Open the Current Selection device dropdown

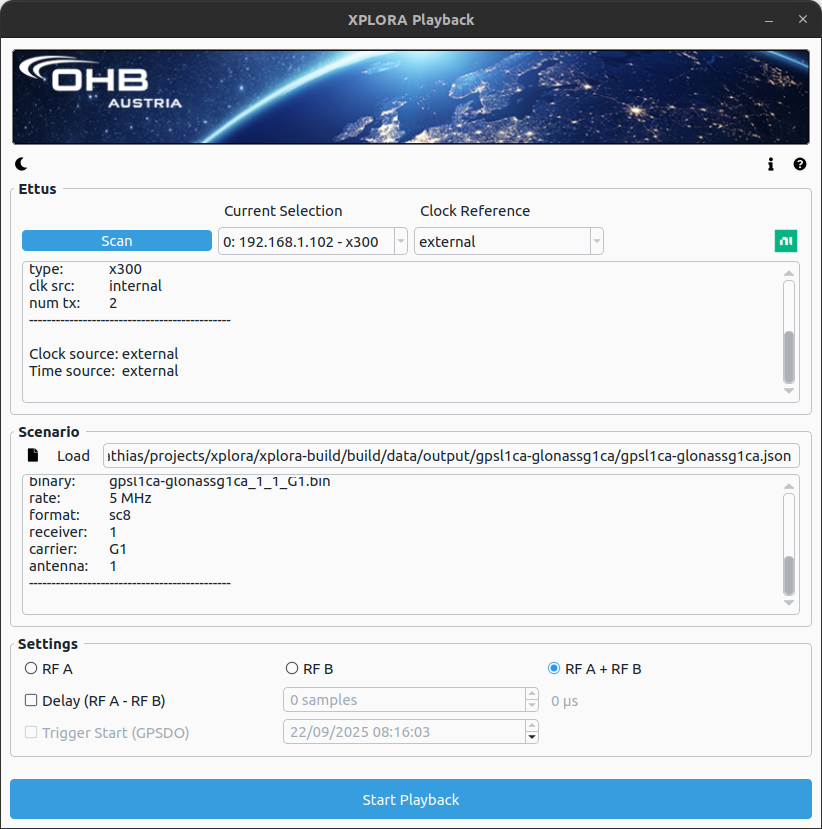point(312,241)
